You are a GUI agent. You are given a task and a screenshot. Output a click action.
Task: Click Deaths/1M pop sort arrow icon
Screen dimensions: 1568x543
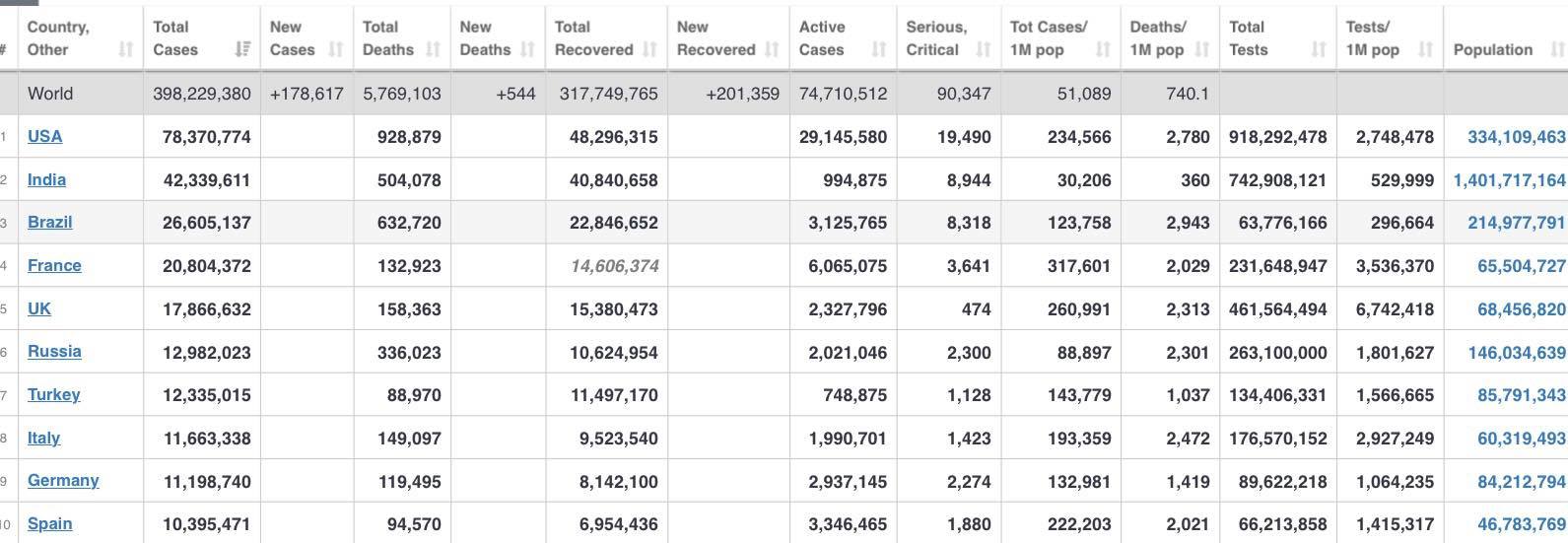[x=1201, y=49]
